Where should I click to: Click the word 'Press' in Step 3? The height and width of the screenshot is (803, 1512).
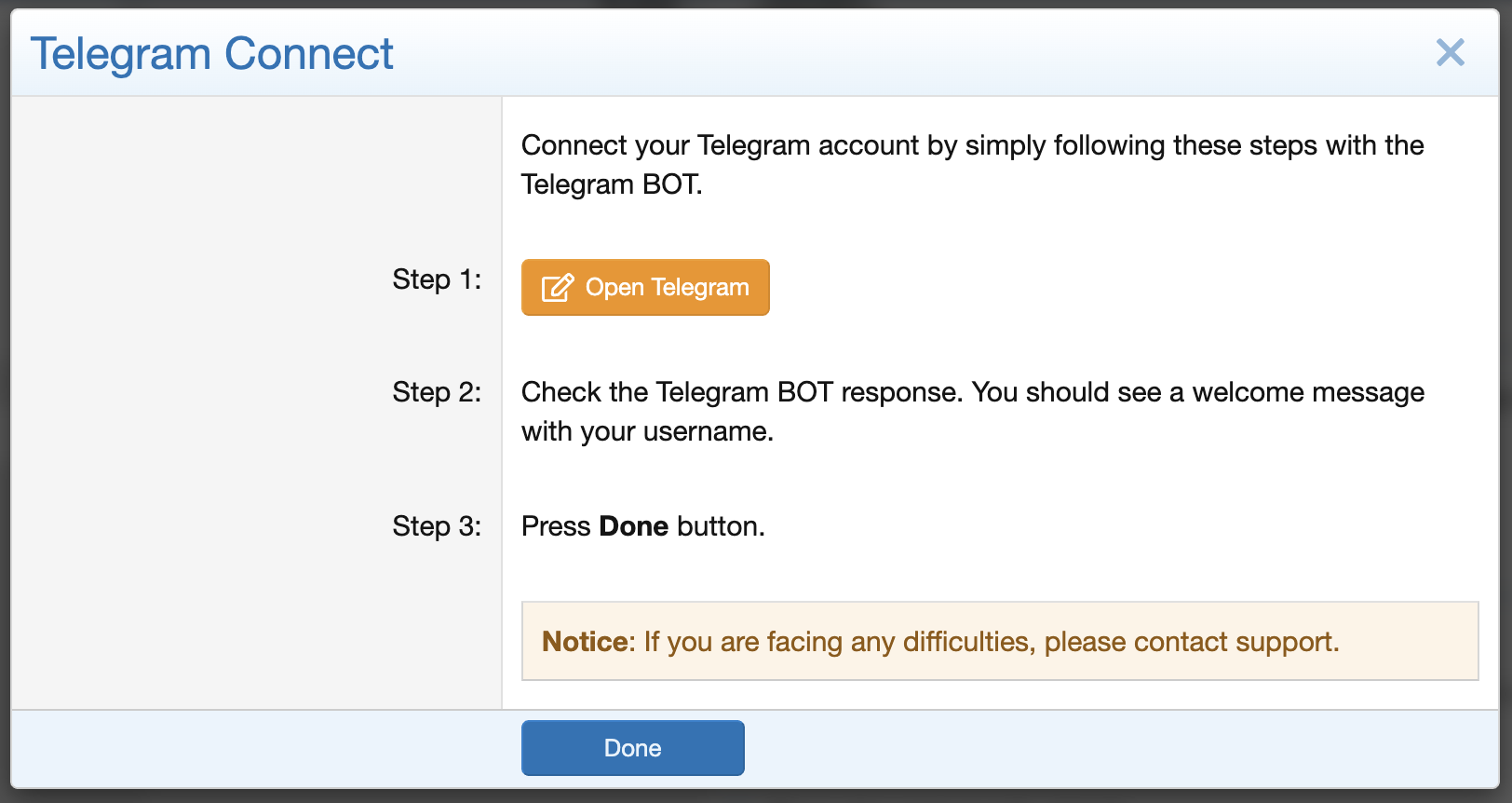click(x=556, y=526)
